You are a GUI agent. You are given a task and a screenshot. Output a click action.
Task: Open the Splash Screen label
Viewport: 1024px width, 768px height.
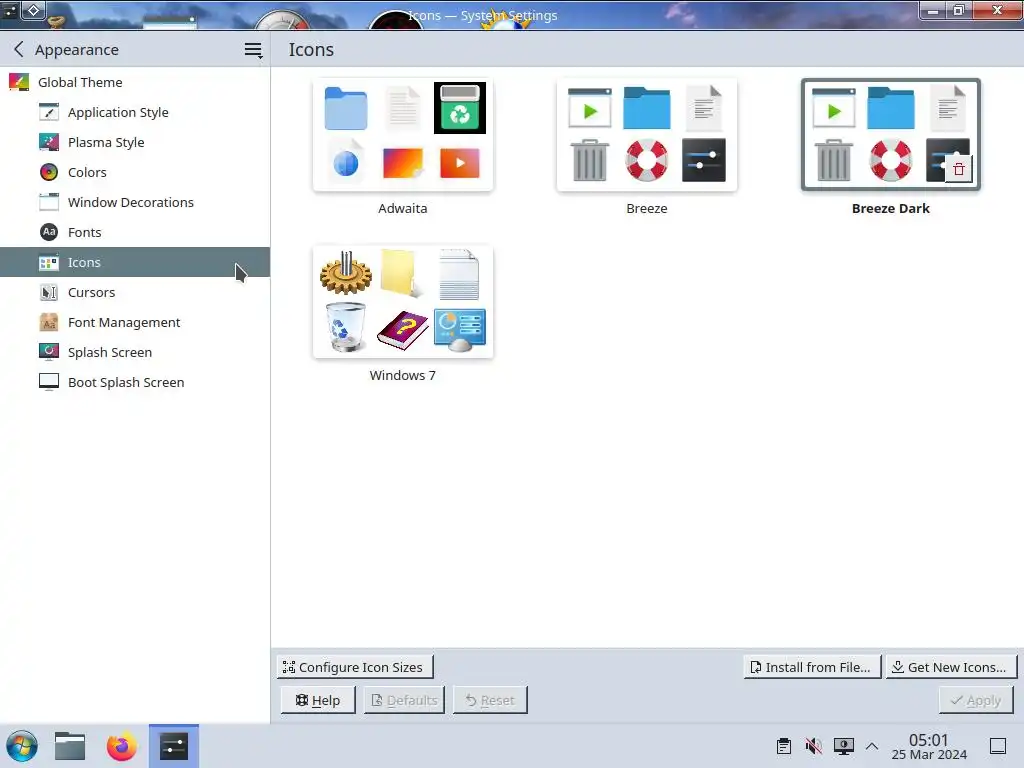tap(110, 353)
